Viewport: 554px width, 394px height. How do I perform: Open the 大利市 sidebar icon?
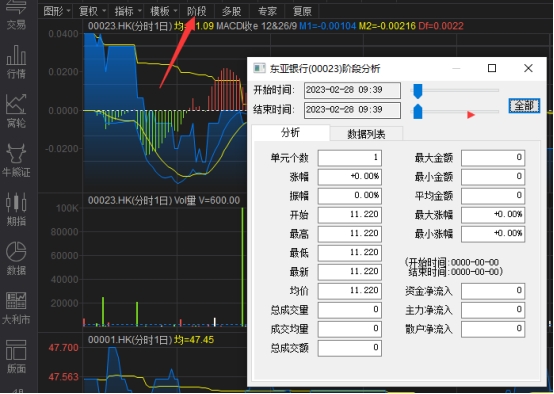[16, 308]
